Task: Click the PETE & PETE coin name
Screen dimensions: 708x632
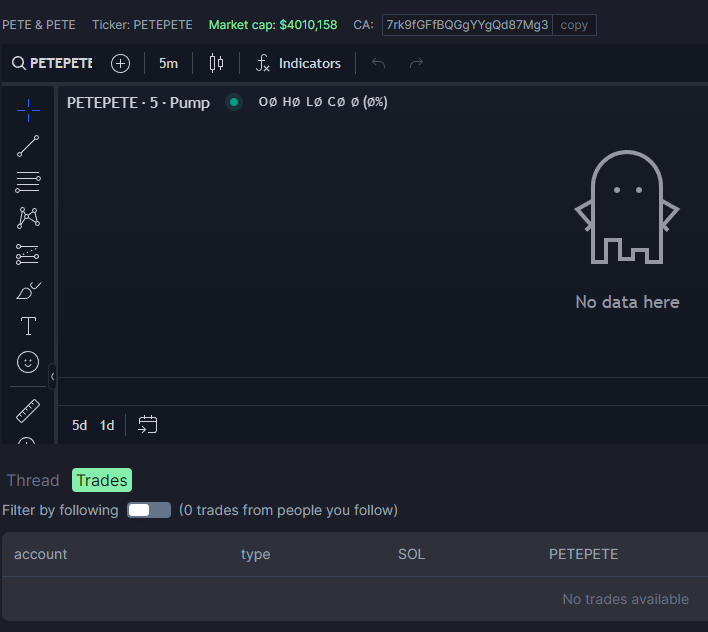Action: click(x=39, y=25)
